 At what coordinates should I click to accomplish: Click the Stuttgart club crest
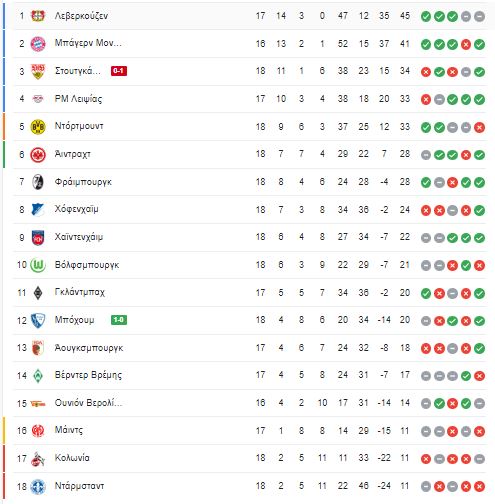pyautogui.click(x=38, y=71)
